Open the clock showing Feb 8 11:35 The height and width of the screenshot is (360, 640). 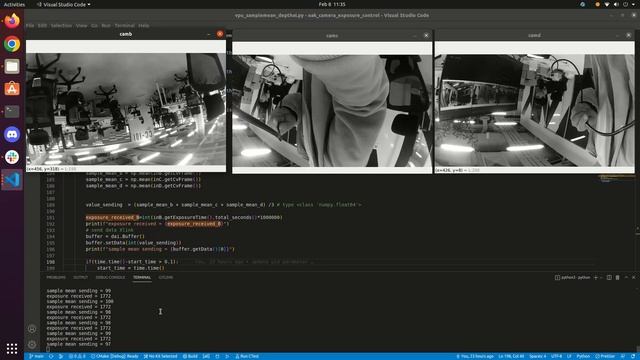pyautogui.click(x=332, y=4)
